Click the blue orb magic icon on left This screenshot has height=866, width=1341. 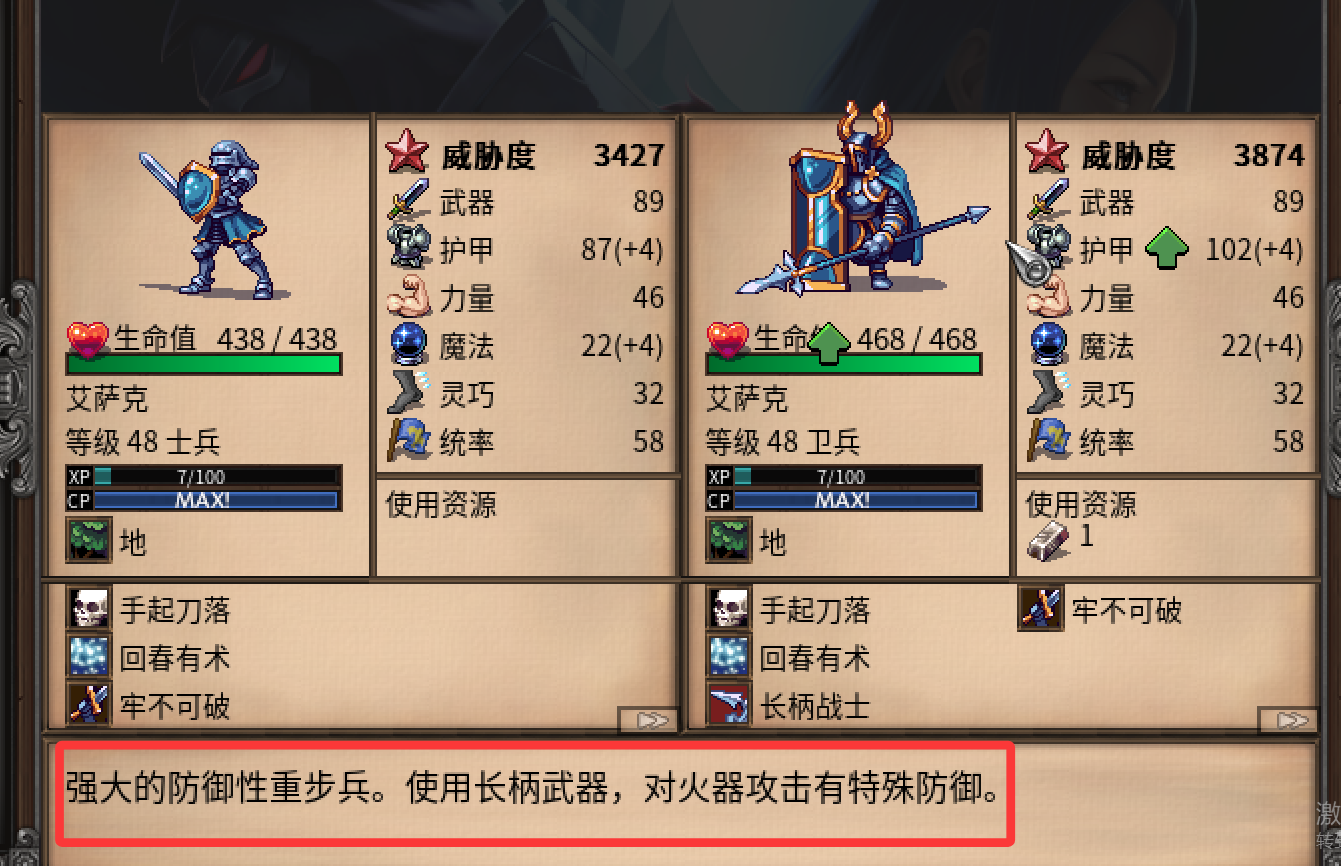tap(409, 345)
